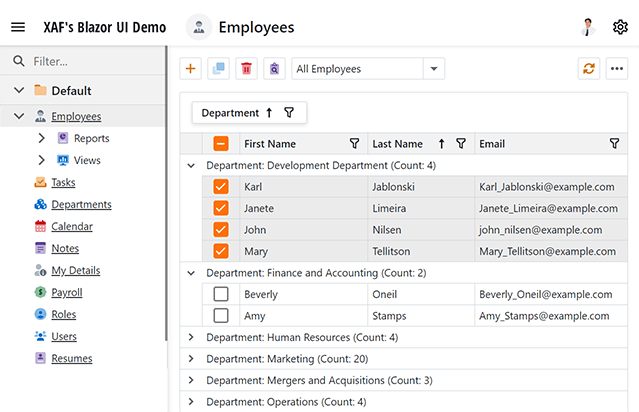Image resolution: width=639 pixels, height=412 pixels.
Task: Expand the Marketing department group
Action: click(191, 359)
